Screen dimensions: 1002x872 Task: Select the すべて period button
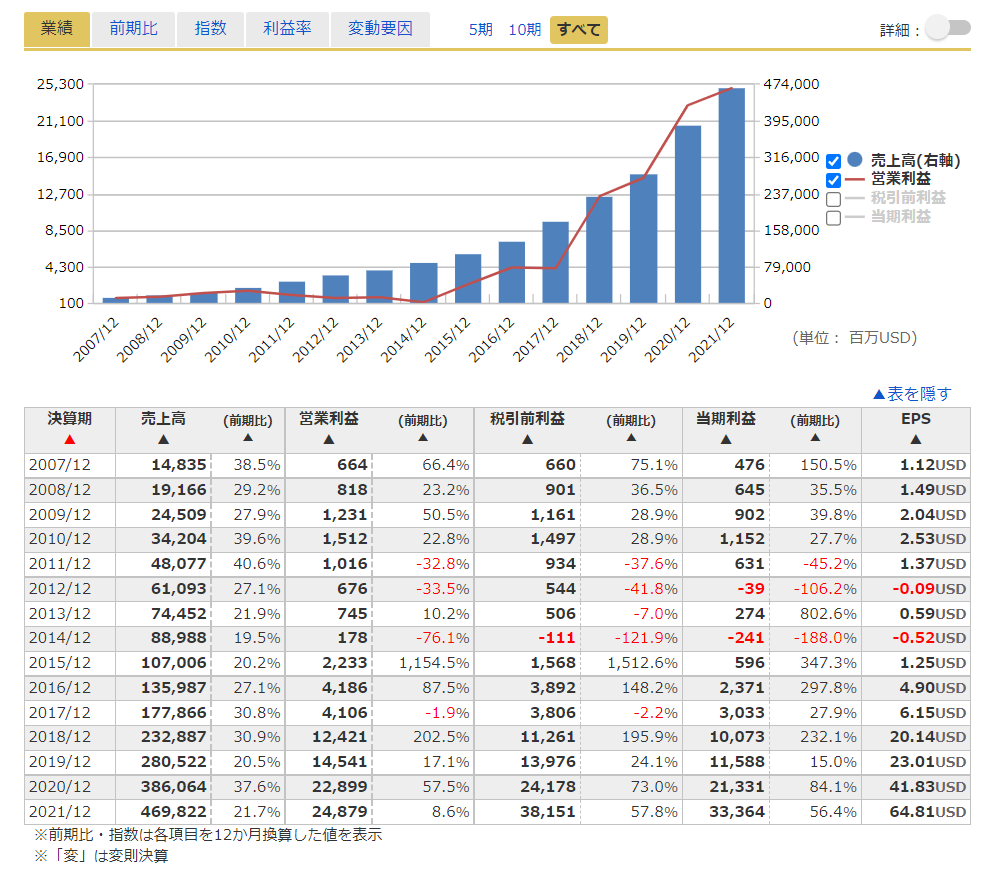[579, 30]
